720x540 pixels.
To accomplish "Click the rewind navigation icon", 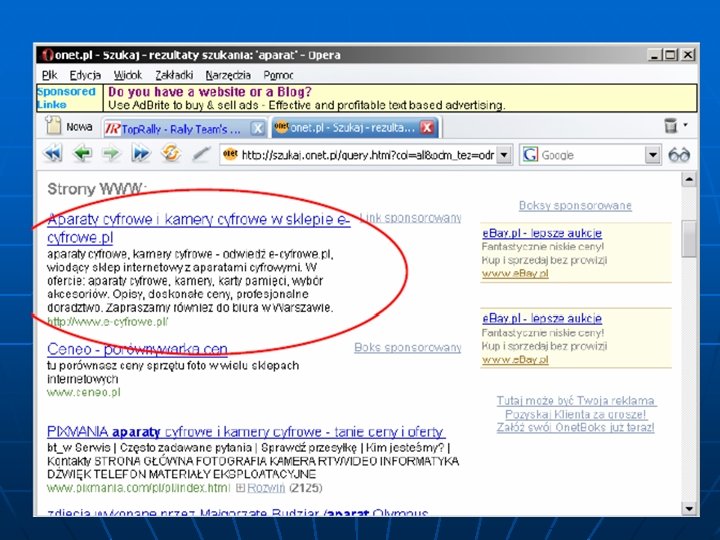I will pos(53,153).
